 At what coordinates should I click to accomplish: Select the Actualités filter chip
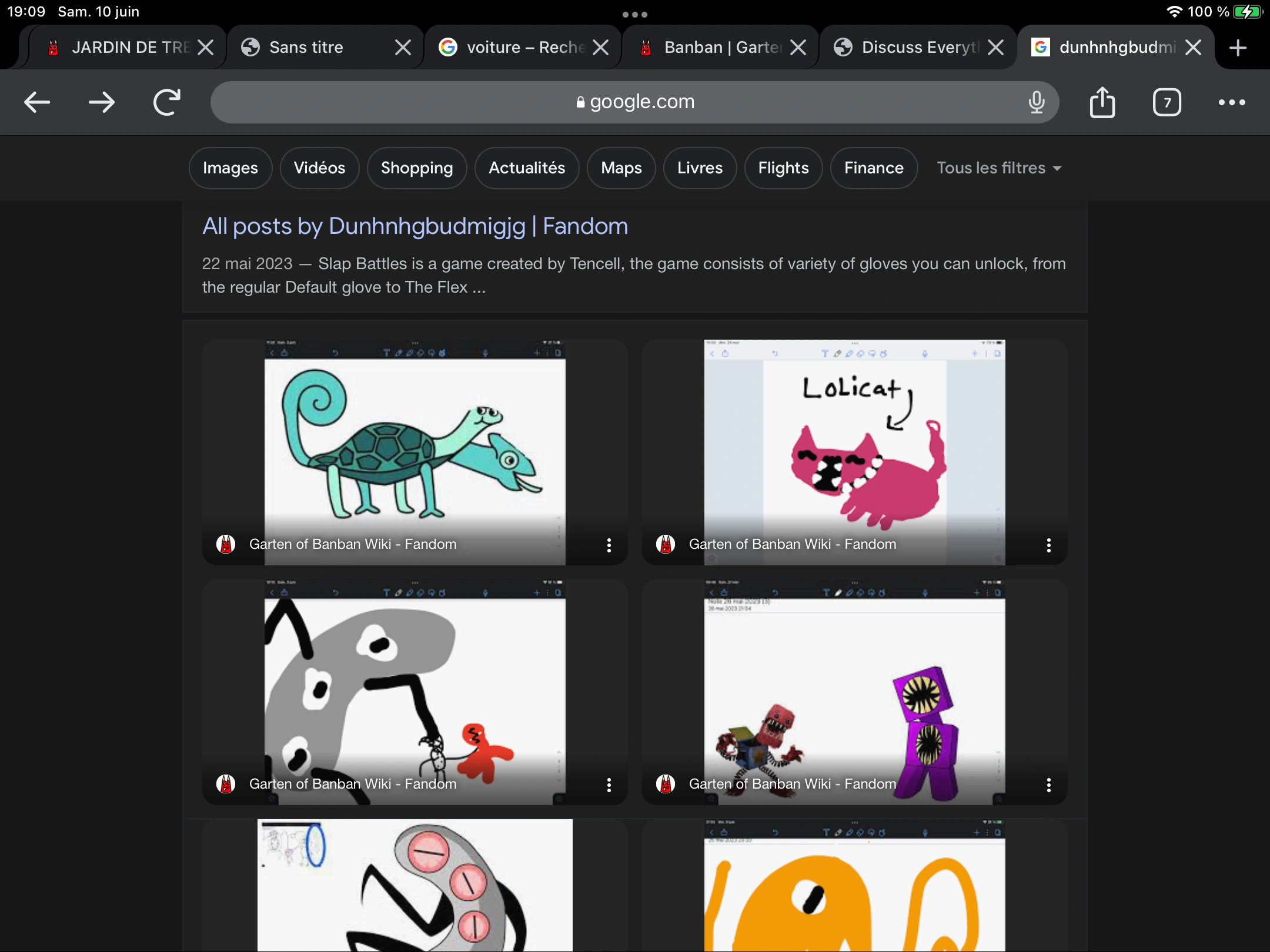pos(527,168)
